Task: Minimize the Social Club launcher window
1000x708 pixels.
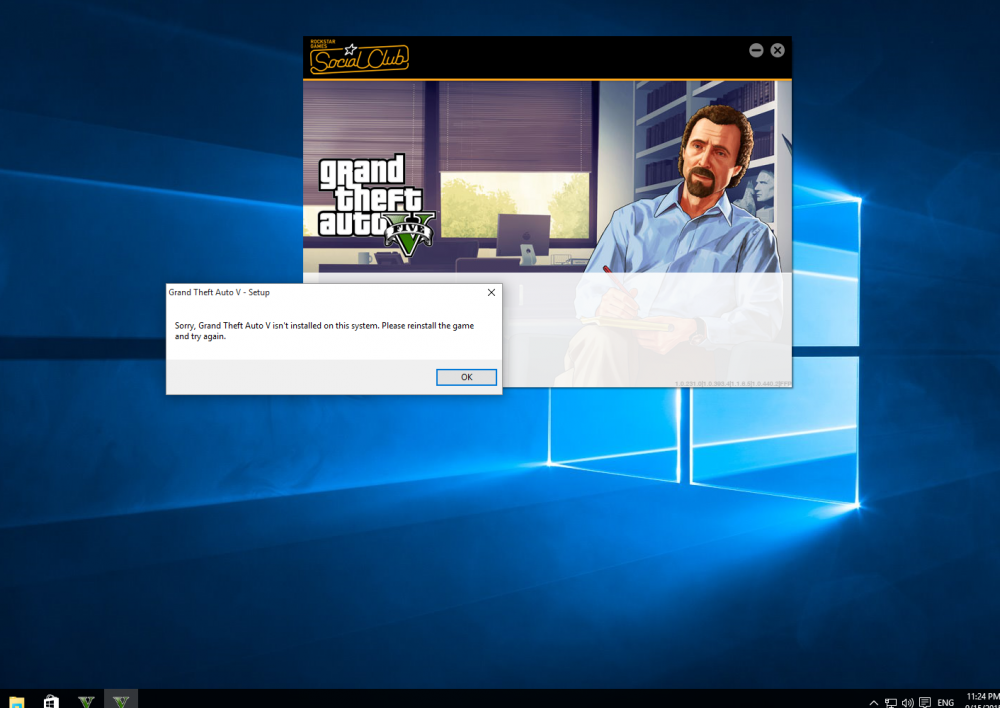Action: tap(756, 50)
